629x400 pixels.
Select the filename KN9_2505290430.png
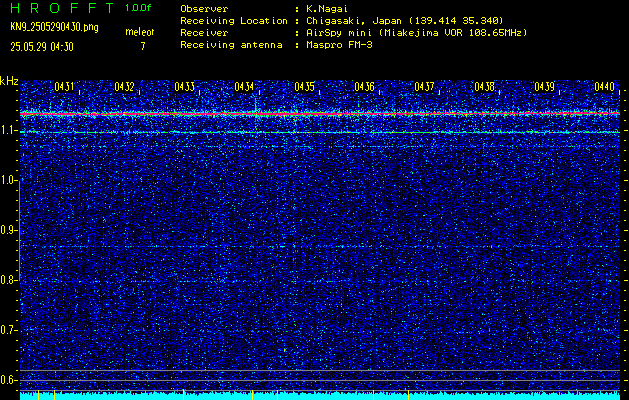(x=54, y=27)
